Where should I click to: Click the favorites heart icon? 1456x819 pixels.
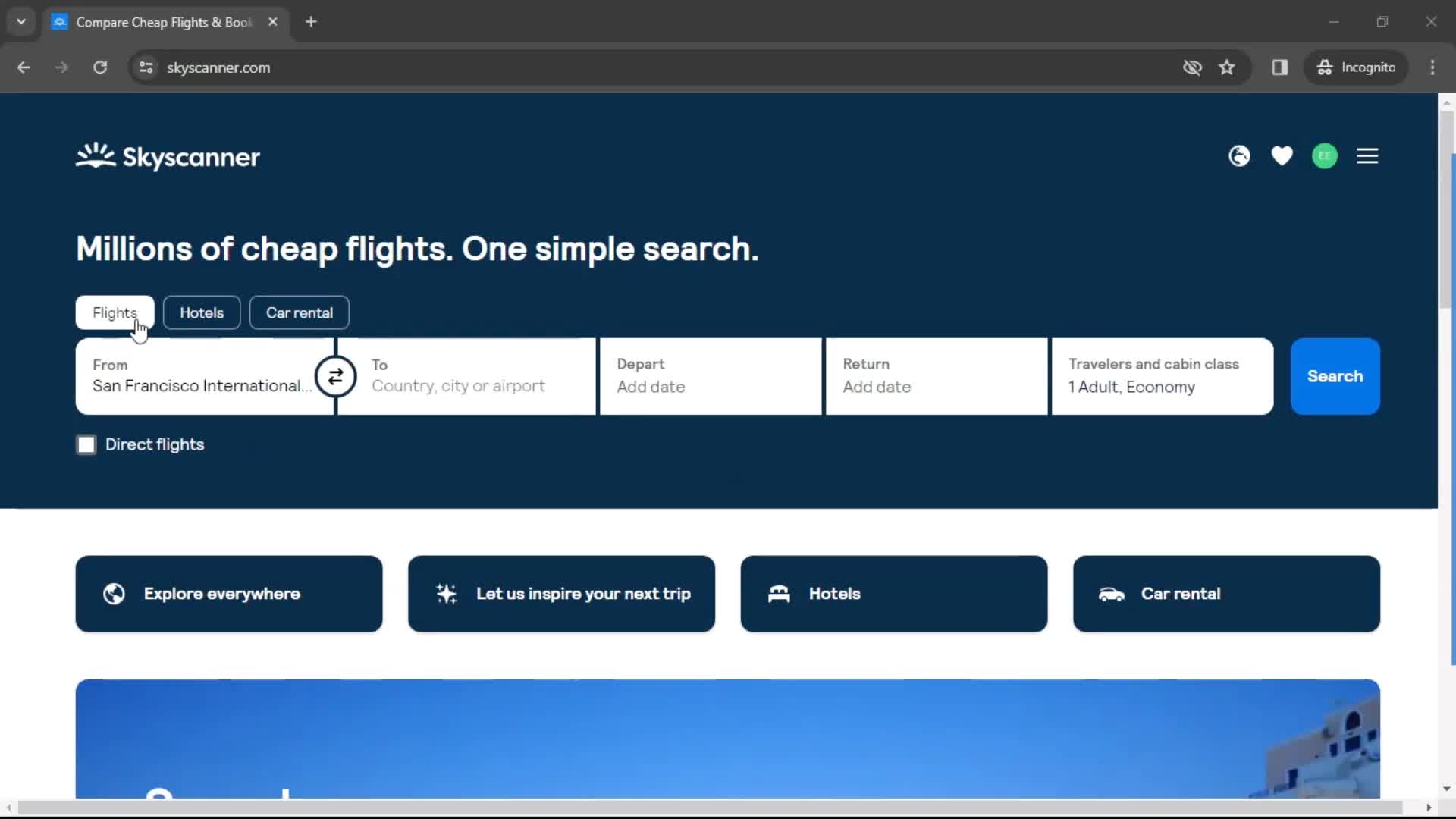[1283, 156]
